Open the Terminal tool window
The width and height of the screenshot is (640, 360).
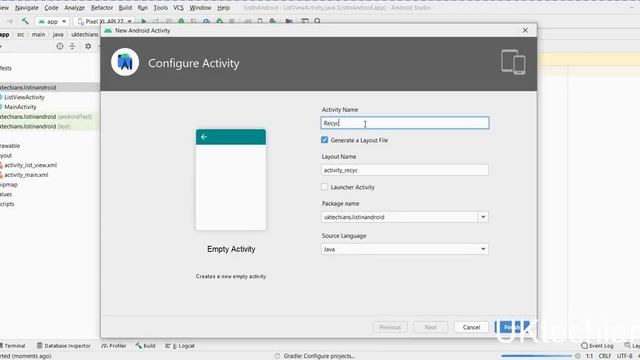tap(12, 346)
